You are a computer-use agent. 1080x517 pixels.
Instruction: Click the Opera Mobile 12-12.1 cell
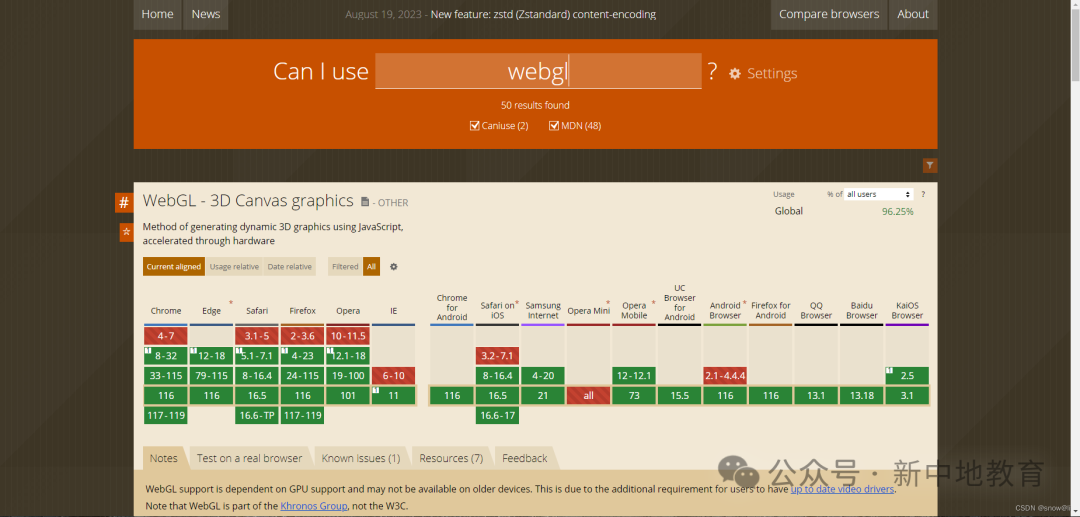coord(634,376)
